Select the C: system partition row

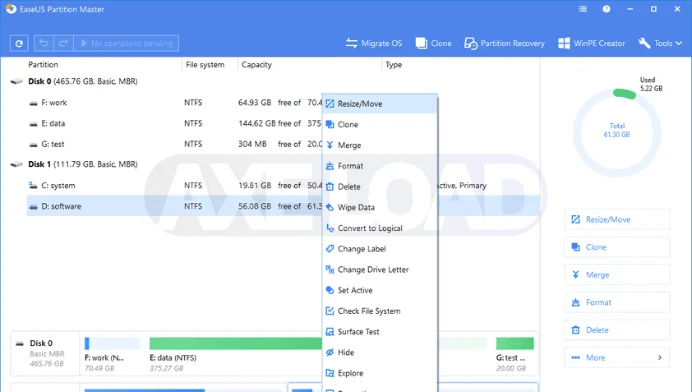[282, 185]
